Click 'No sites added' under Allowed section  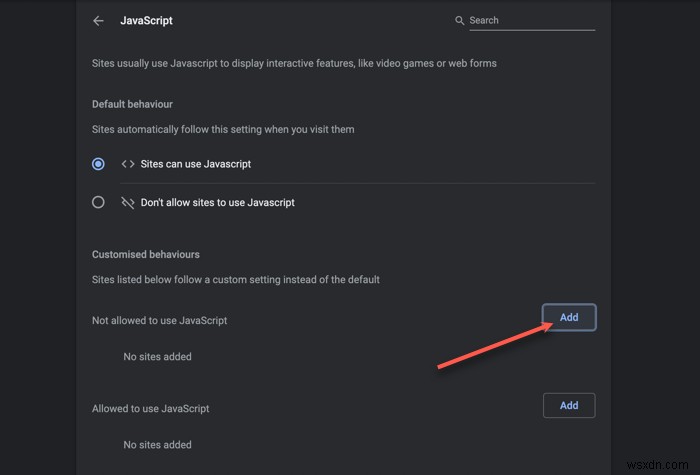coord(158,444)
